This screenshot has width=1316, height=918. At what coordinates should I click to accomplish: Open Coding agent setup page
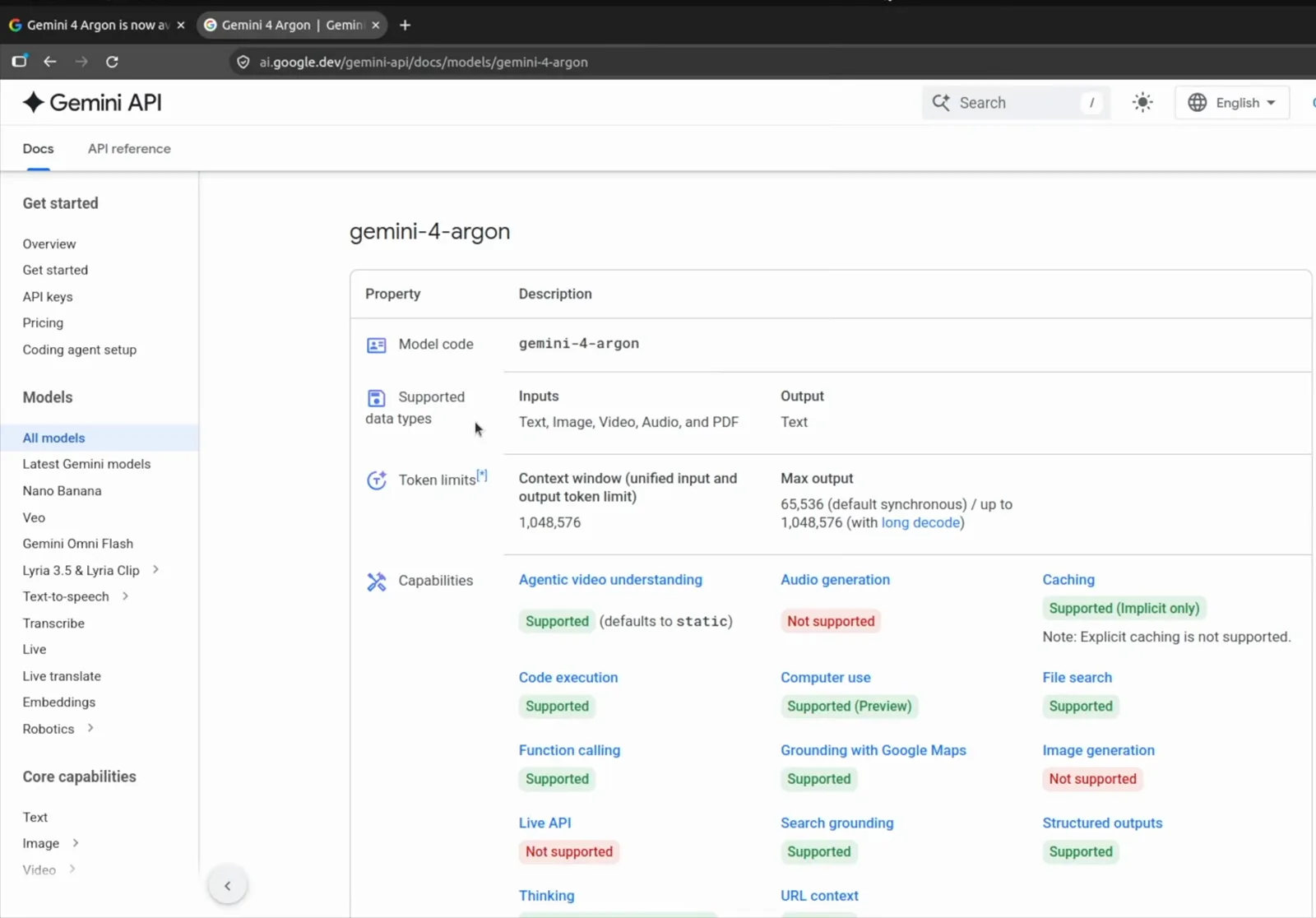click(x=79, y=350)
